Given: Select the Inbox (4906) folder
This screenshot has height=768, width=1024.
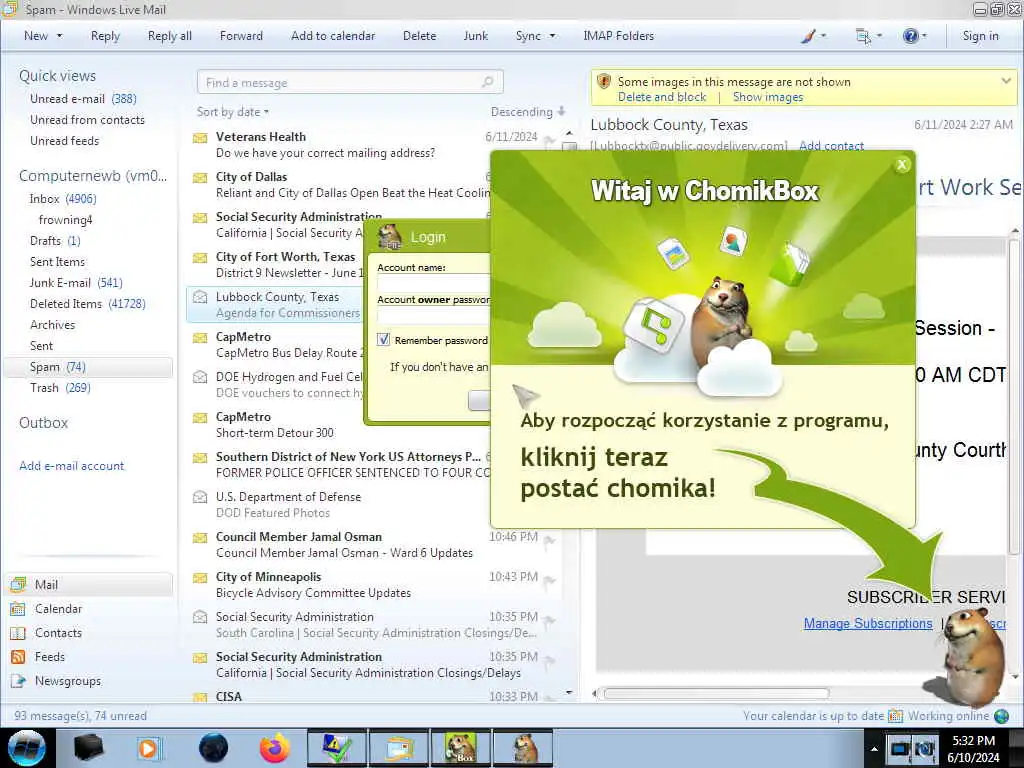Looking at the screenshot, I should pos(63,199).
